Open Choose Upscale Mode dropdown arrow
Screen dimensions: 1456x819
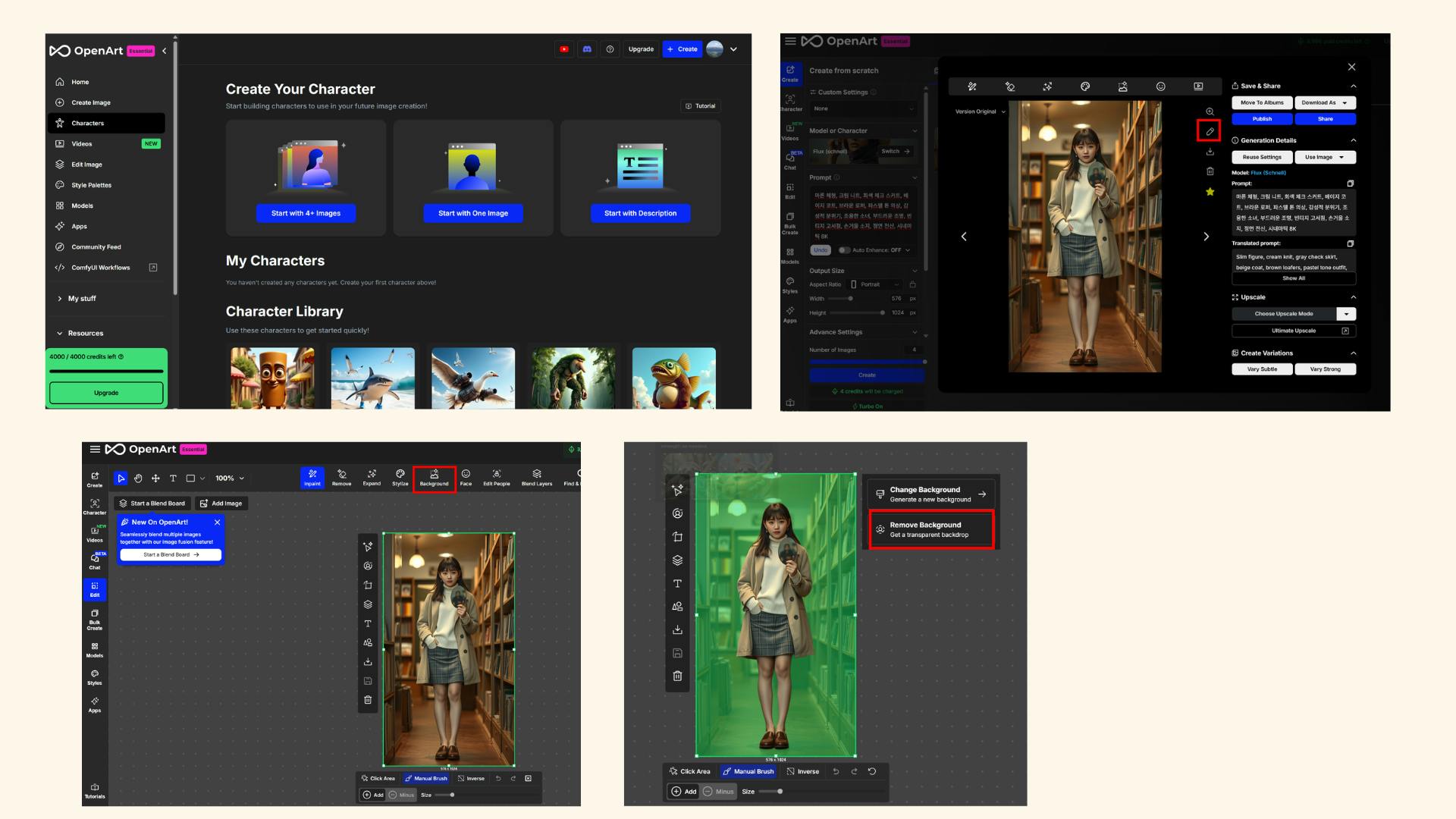1346,314
